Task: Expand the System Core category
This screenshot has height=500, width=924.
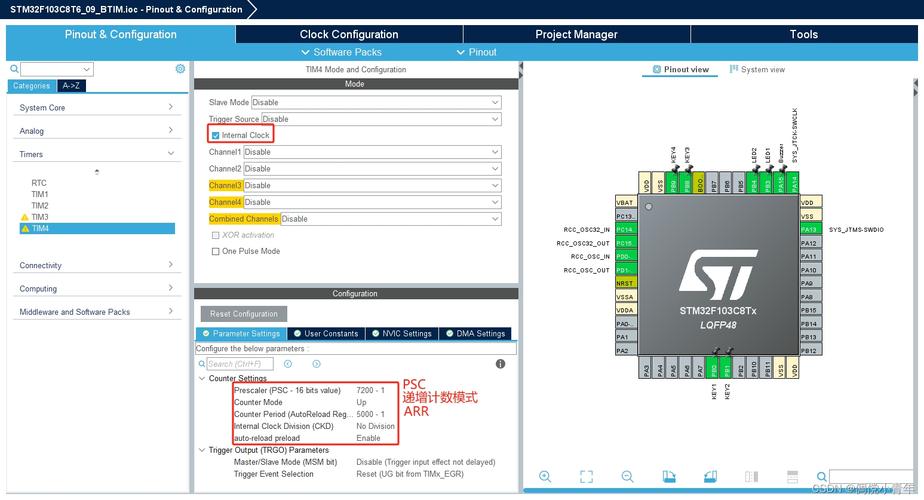Action: tap(96, 107)
